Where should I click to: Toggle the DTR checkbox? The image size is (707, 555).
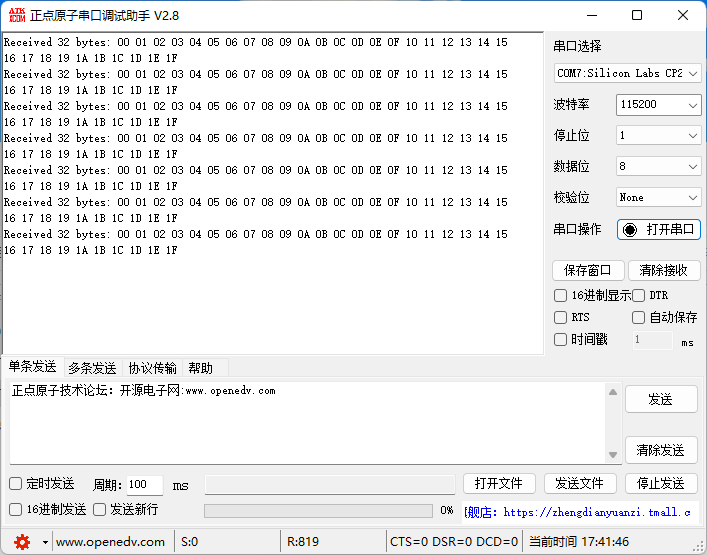[x=638, y=296]
